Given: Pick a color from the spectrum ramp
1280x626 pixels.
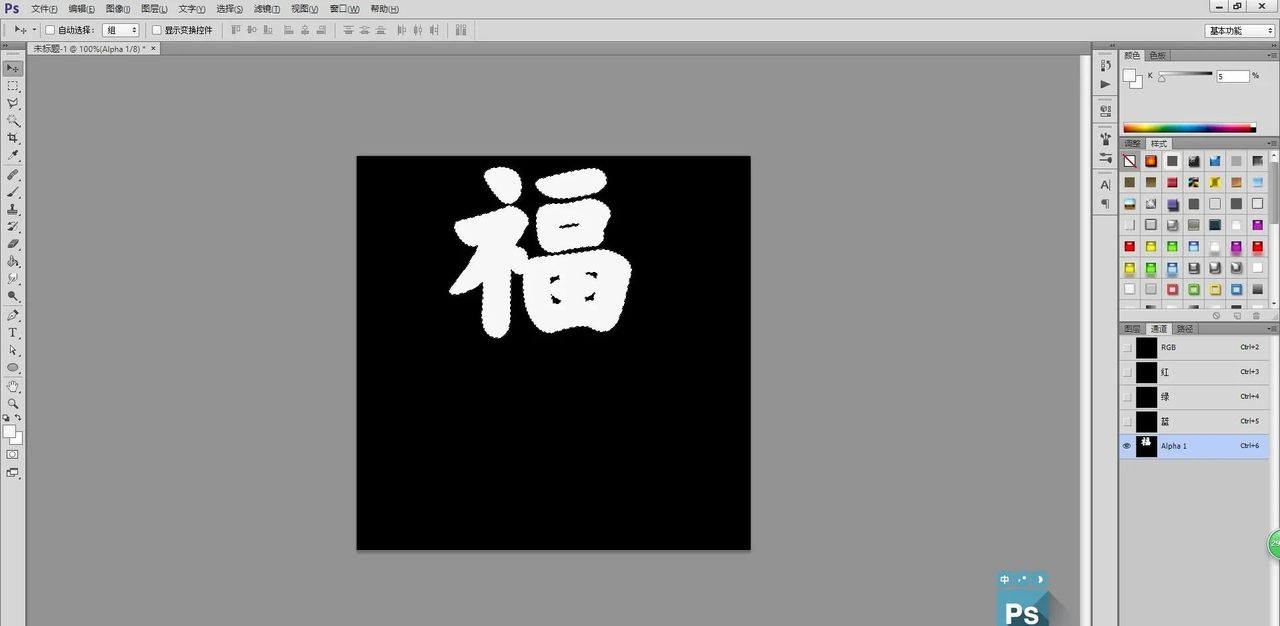Looking at the screenshot, I should [x=1189, y=128].
